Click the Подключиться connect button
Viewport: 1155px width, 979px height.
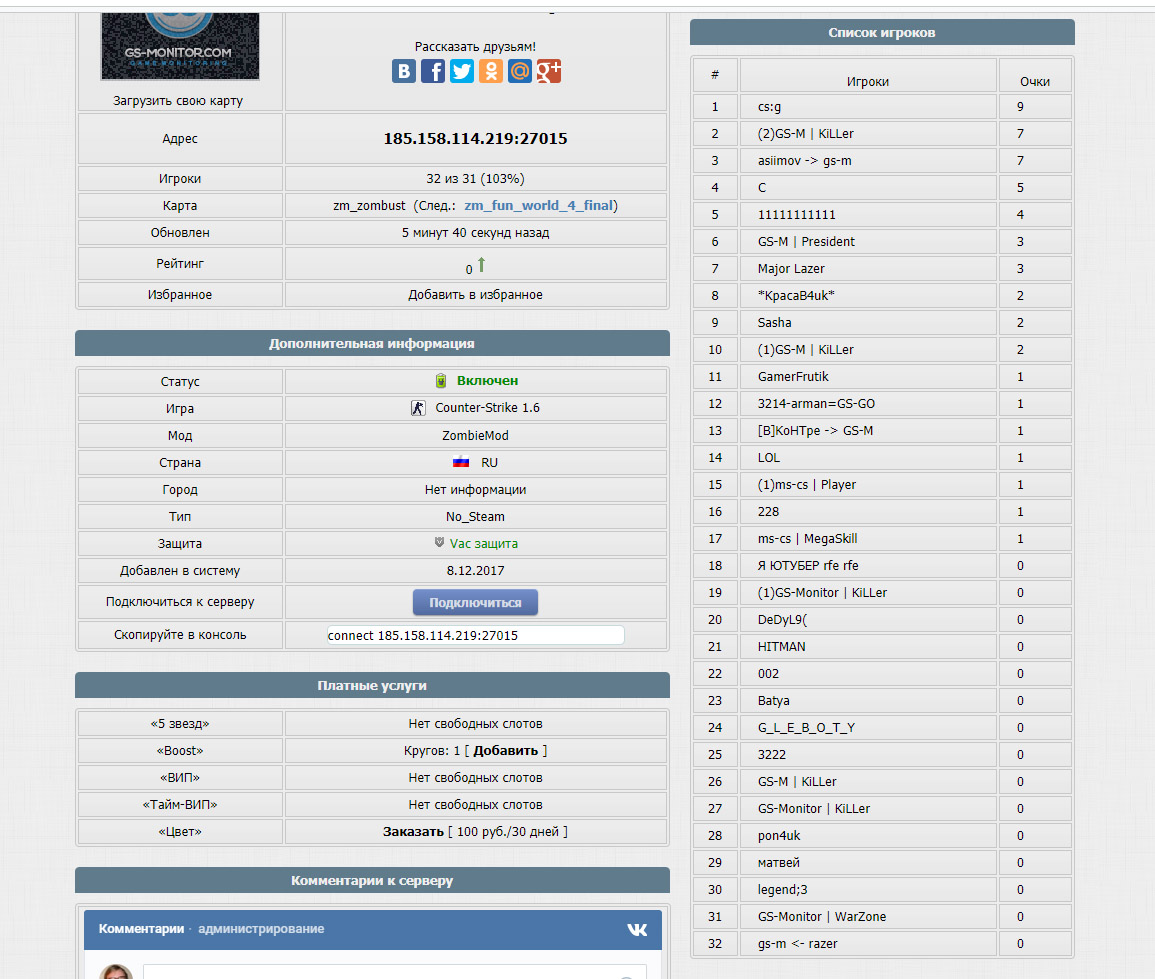pos(475,603)
